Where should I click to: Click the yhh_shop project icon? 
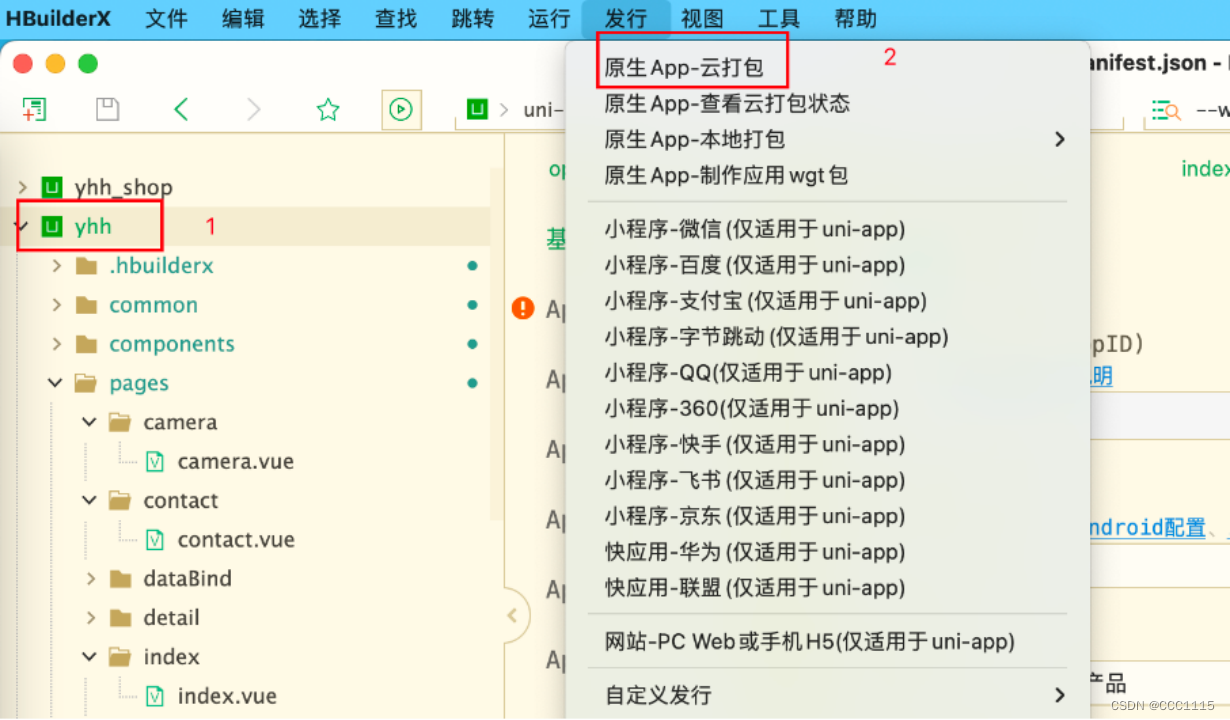[52, 187]
